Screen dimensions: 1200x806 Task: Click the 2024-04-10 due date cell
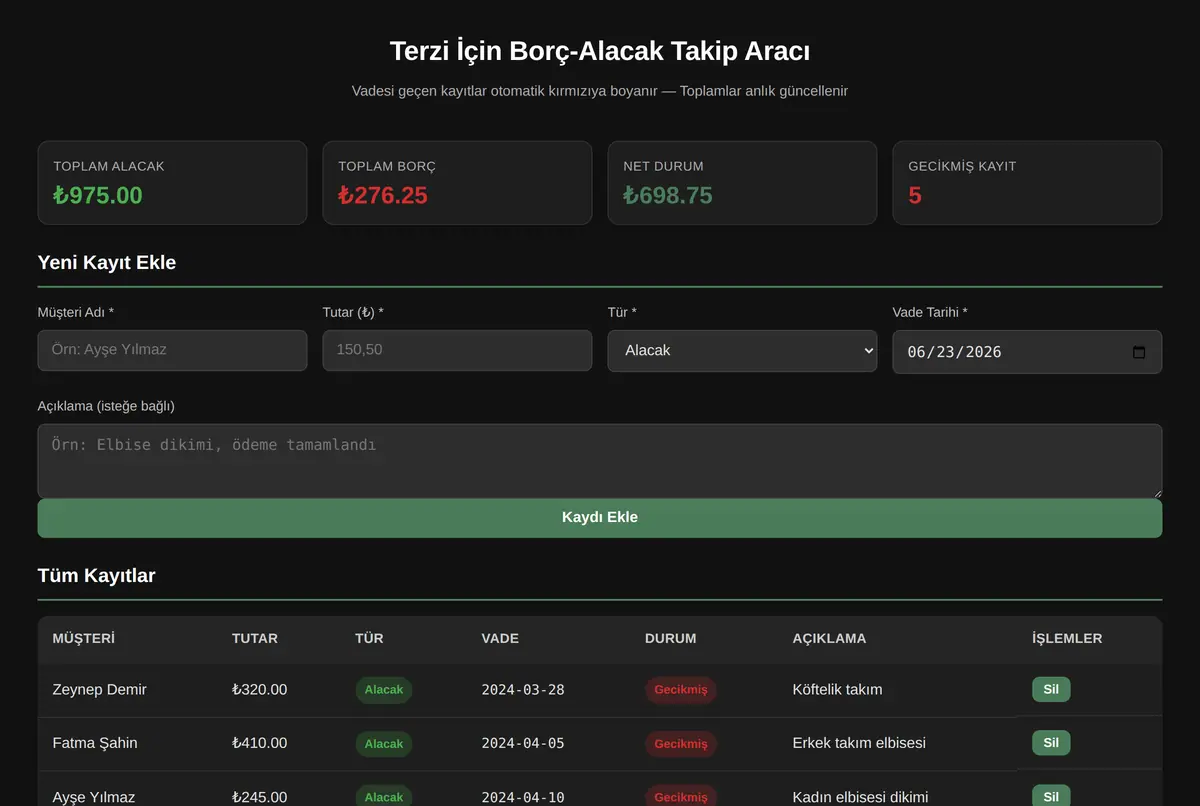pos(523,797)
